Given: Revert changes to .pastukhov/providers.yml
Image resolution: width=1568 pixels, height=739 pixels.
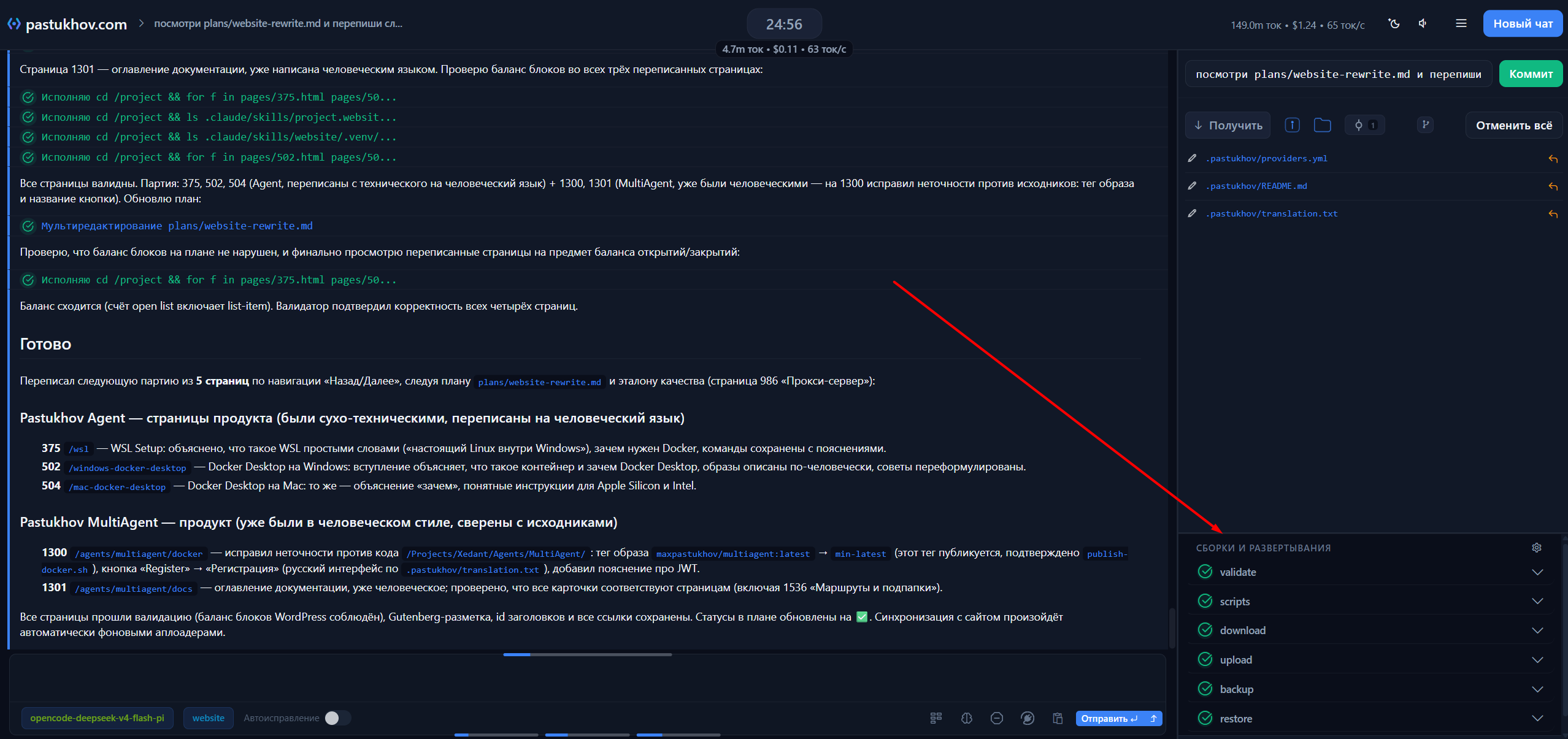Looking at the screenshot, I should pyautogui.click(x=1553, y=159).
